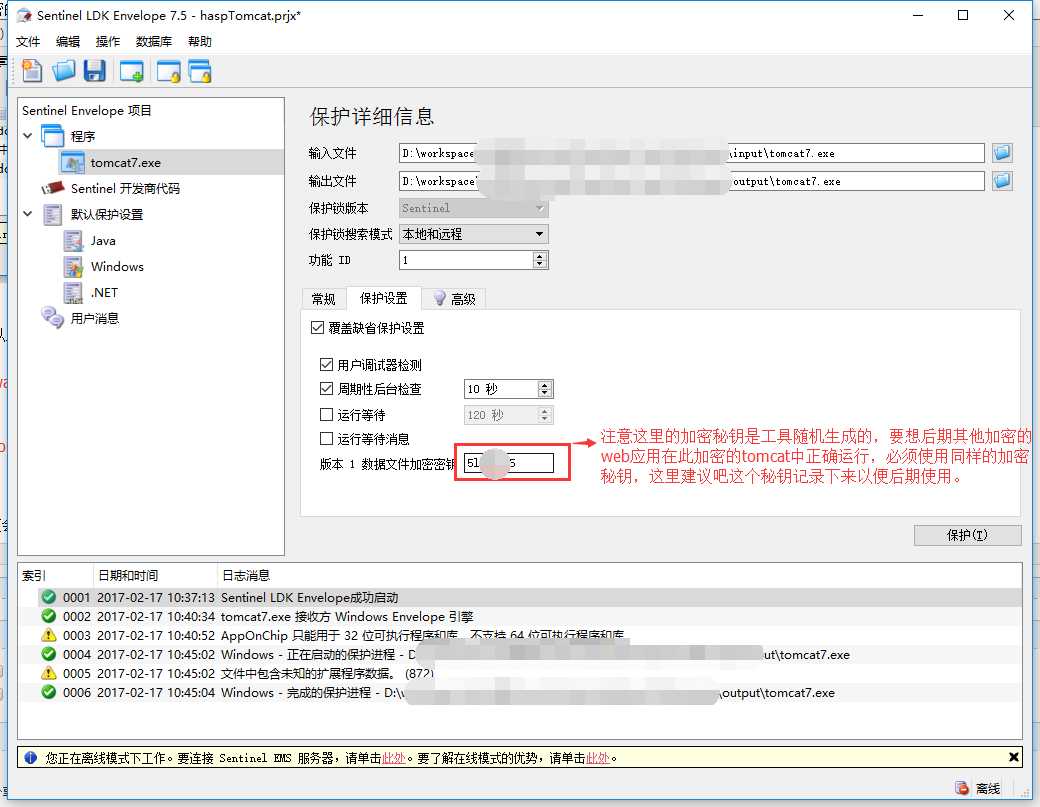Click the warning icon of log entry 0005
Viewport: 1040px width, 807px height.
(x=48, y=673)
